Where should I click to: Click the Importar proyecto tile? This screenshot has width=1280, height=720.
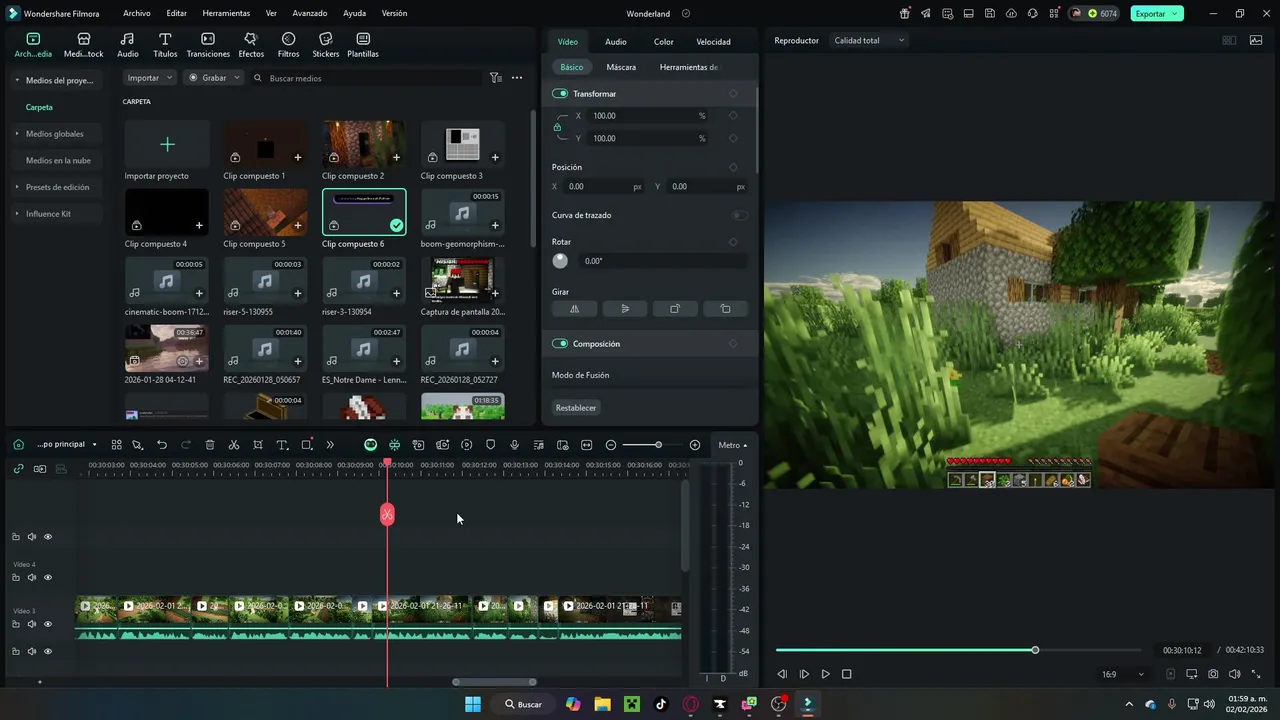coord(167,145)
